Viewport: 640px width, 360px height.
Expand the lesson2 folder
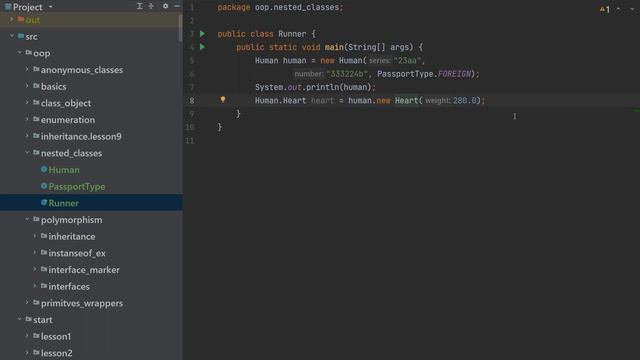(x=27, y=353)
